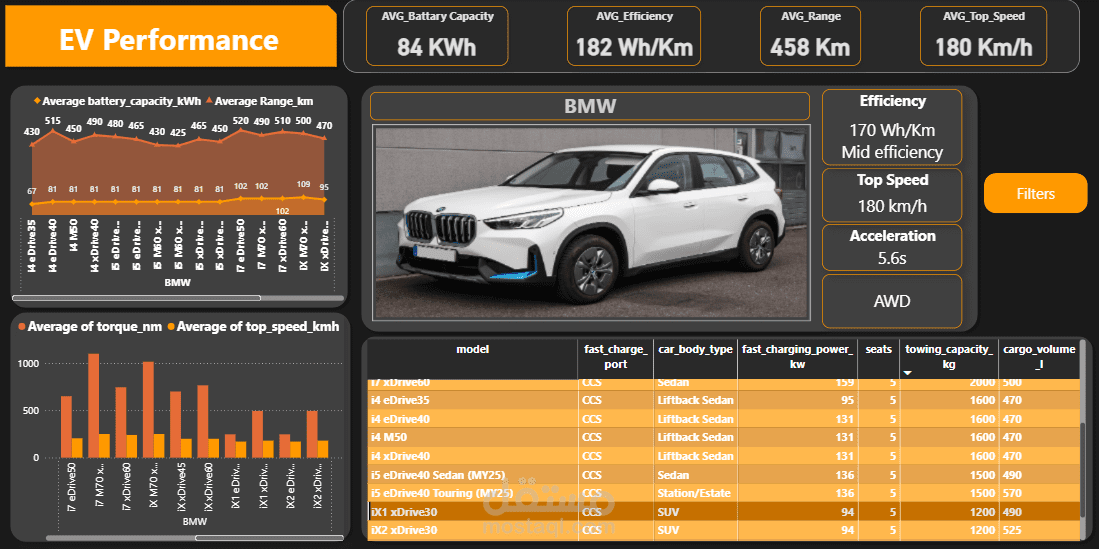The width and height of the screenshot is (1099, 549).
Task: Click the EV Performance title banner
Action: pyautogui.click(x=170, y=36)
